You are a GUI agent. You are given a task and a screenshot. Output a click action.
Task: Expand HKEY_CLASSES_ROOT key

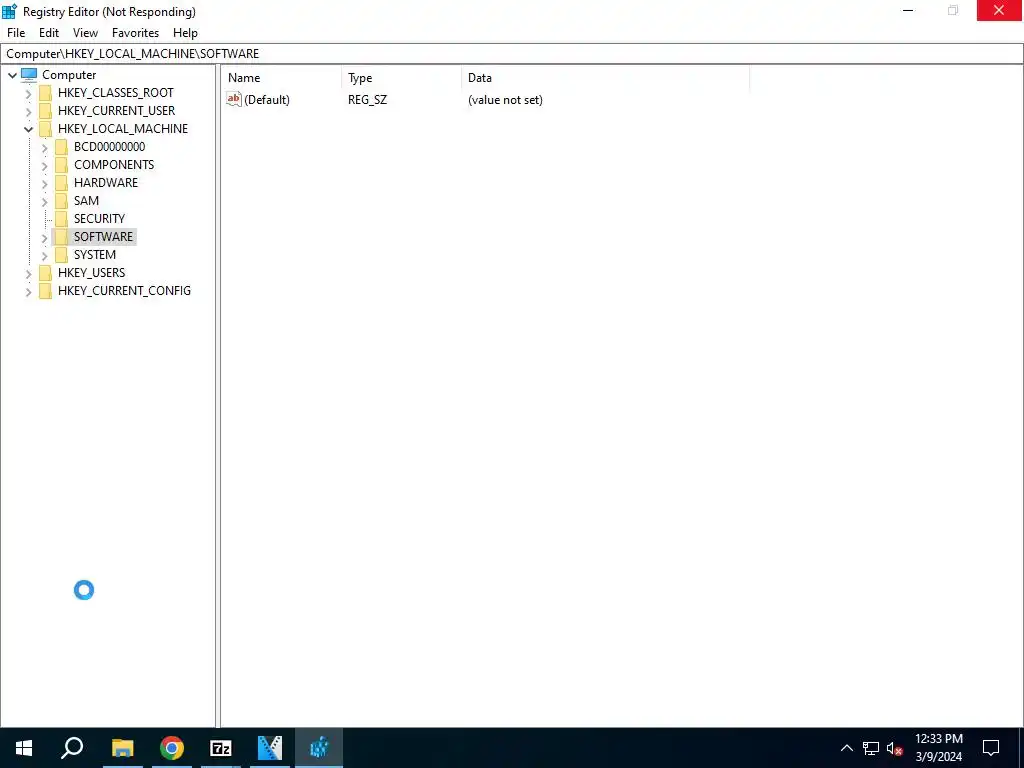[x=28, y=93]
